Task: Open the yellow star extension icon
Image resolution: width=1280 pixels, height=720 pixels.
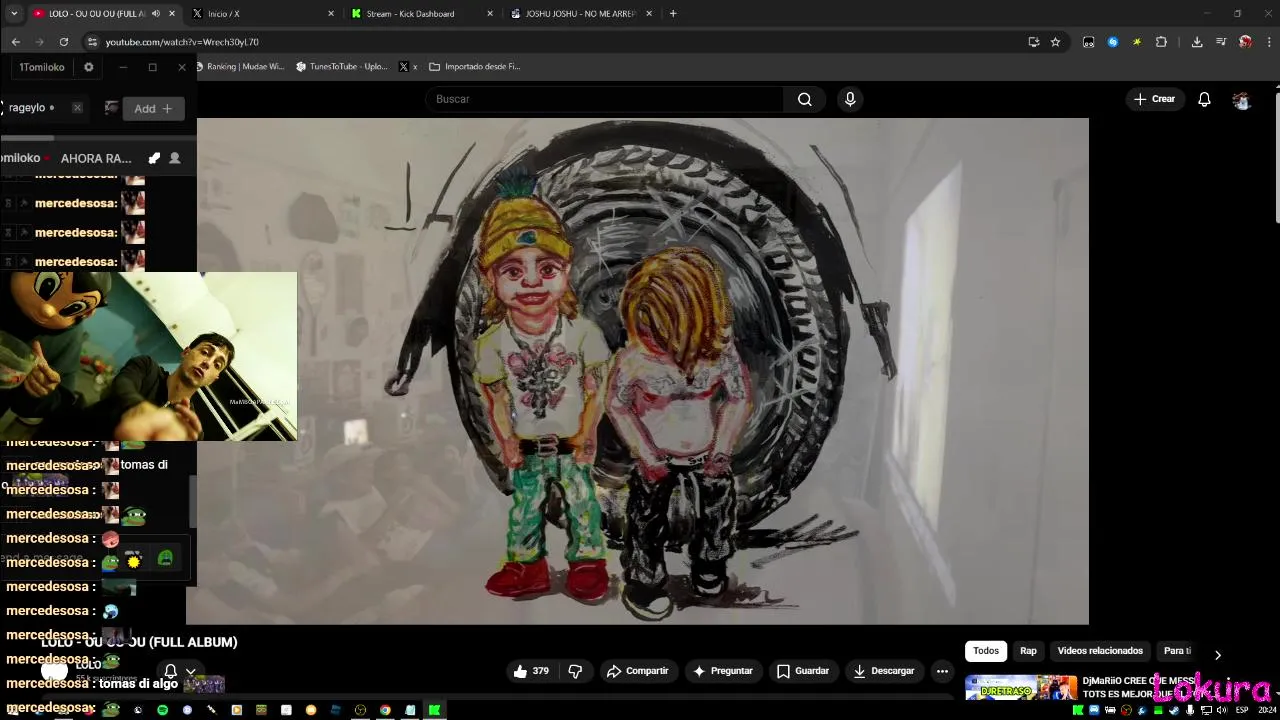Action: coord(1137,42)
